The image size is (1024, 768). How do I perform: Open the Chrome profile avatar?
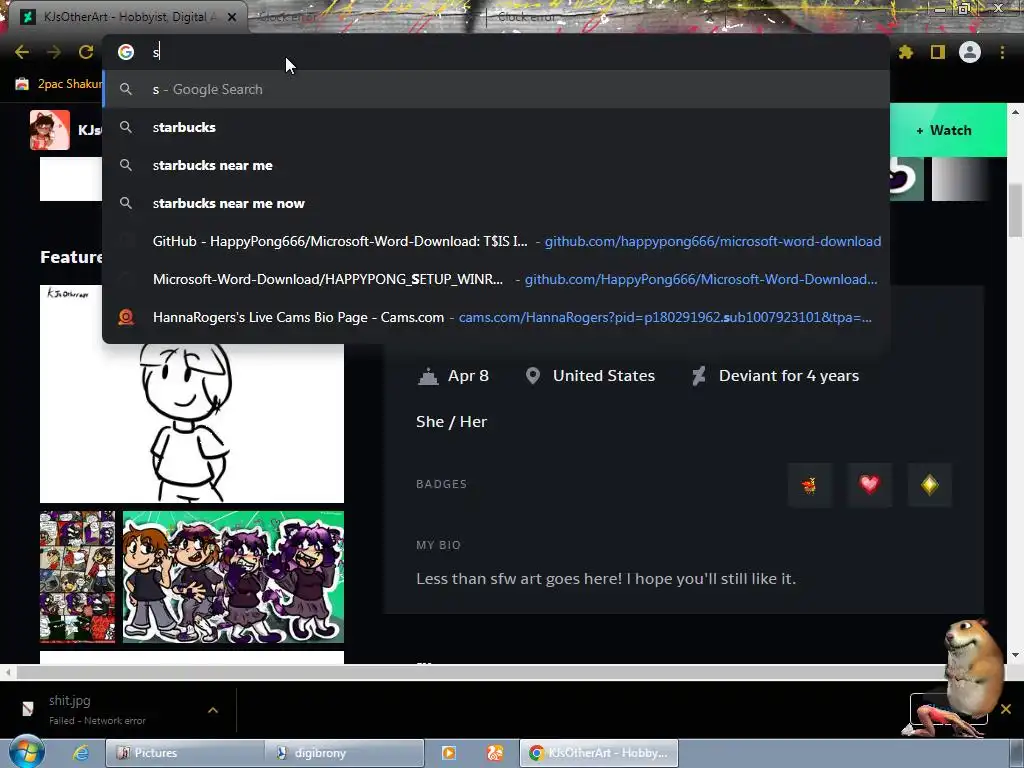[x=970, y=52]
